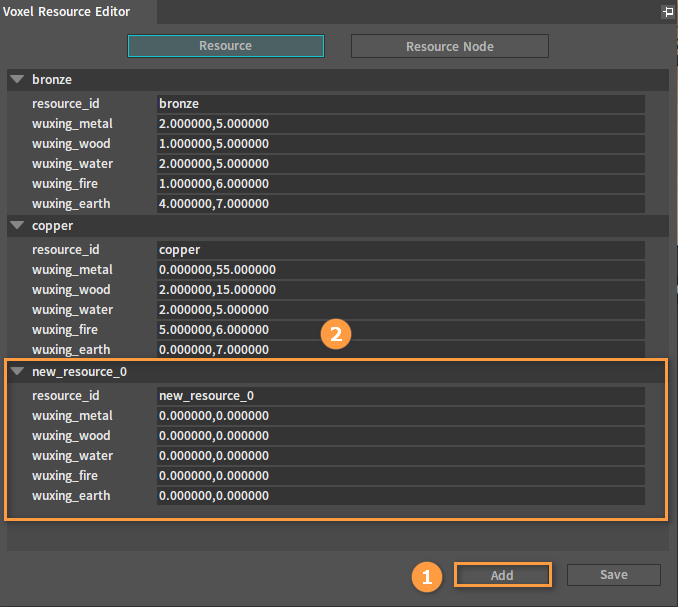The height and width of the screenshot is (607, 678).
Task: Edit copper wuxing_fire value field
Action: tap(401, 330)
